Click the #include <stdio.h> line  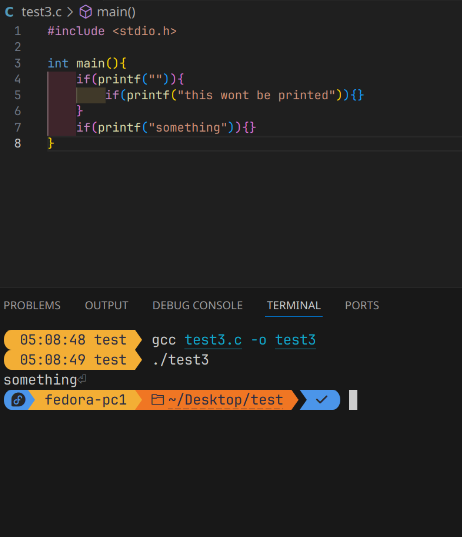112,31
